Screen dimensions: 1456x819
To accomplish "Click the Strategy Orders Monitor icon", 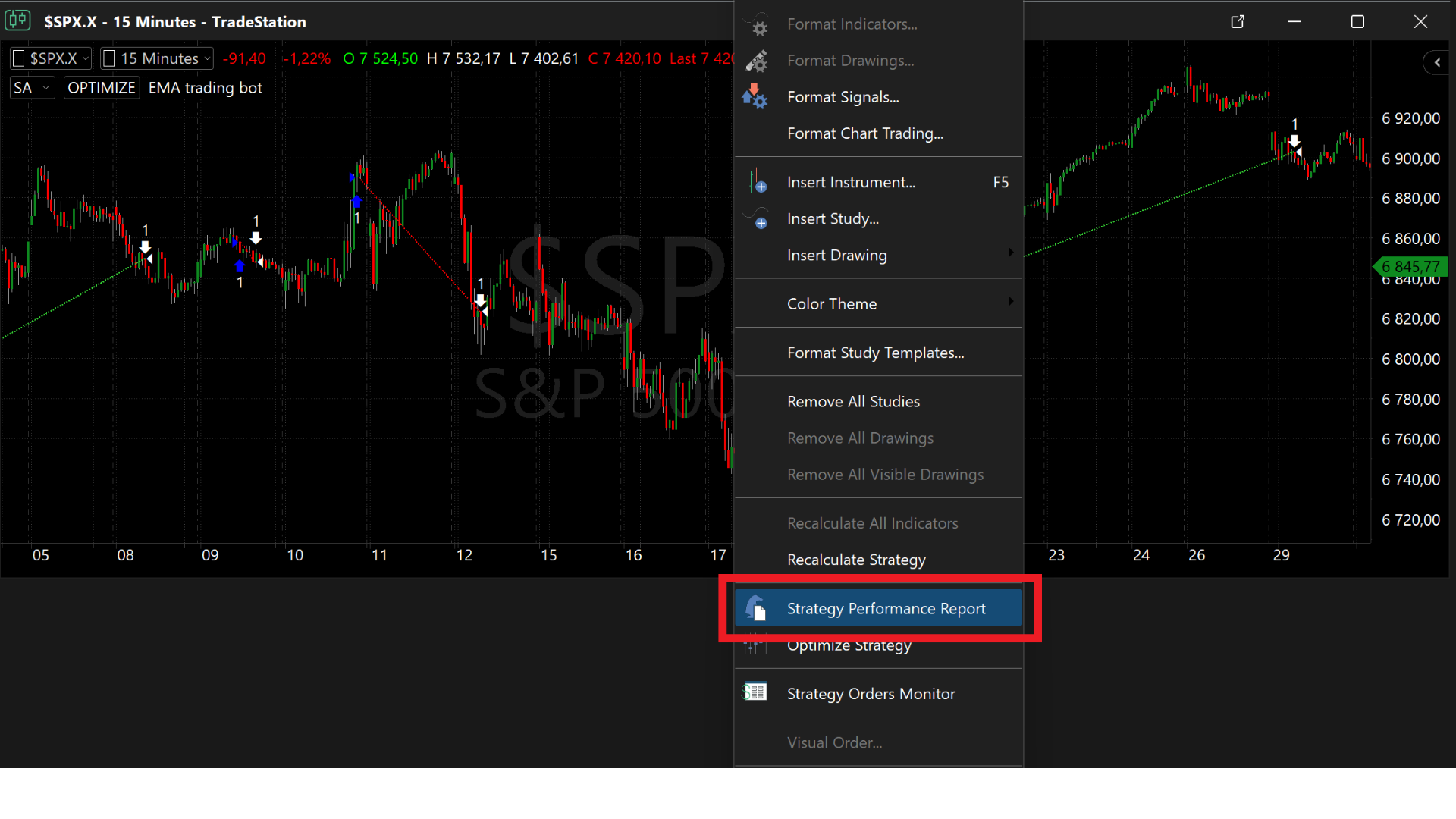I will coord(755,692).
